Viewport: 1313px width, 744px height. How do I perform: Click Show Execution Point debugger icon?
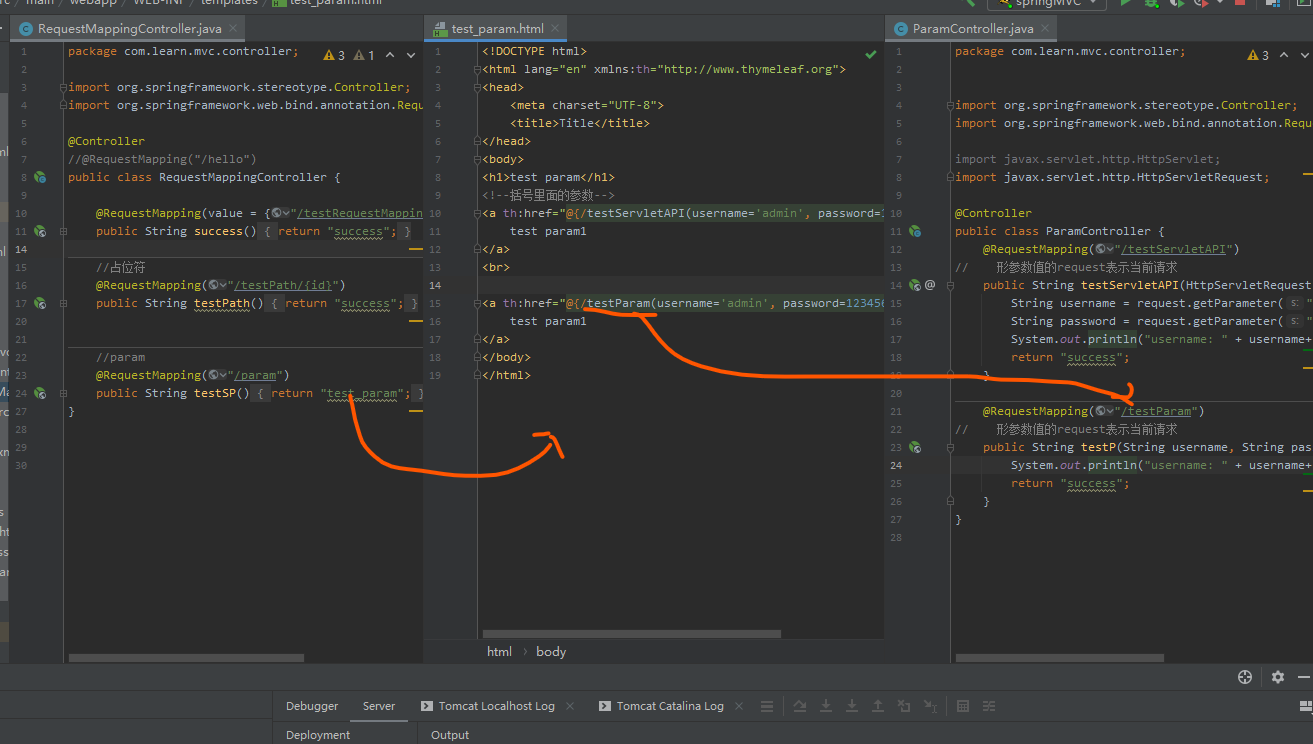tap(766, 706)
